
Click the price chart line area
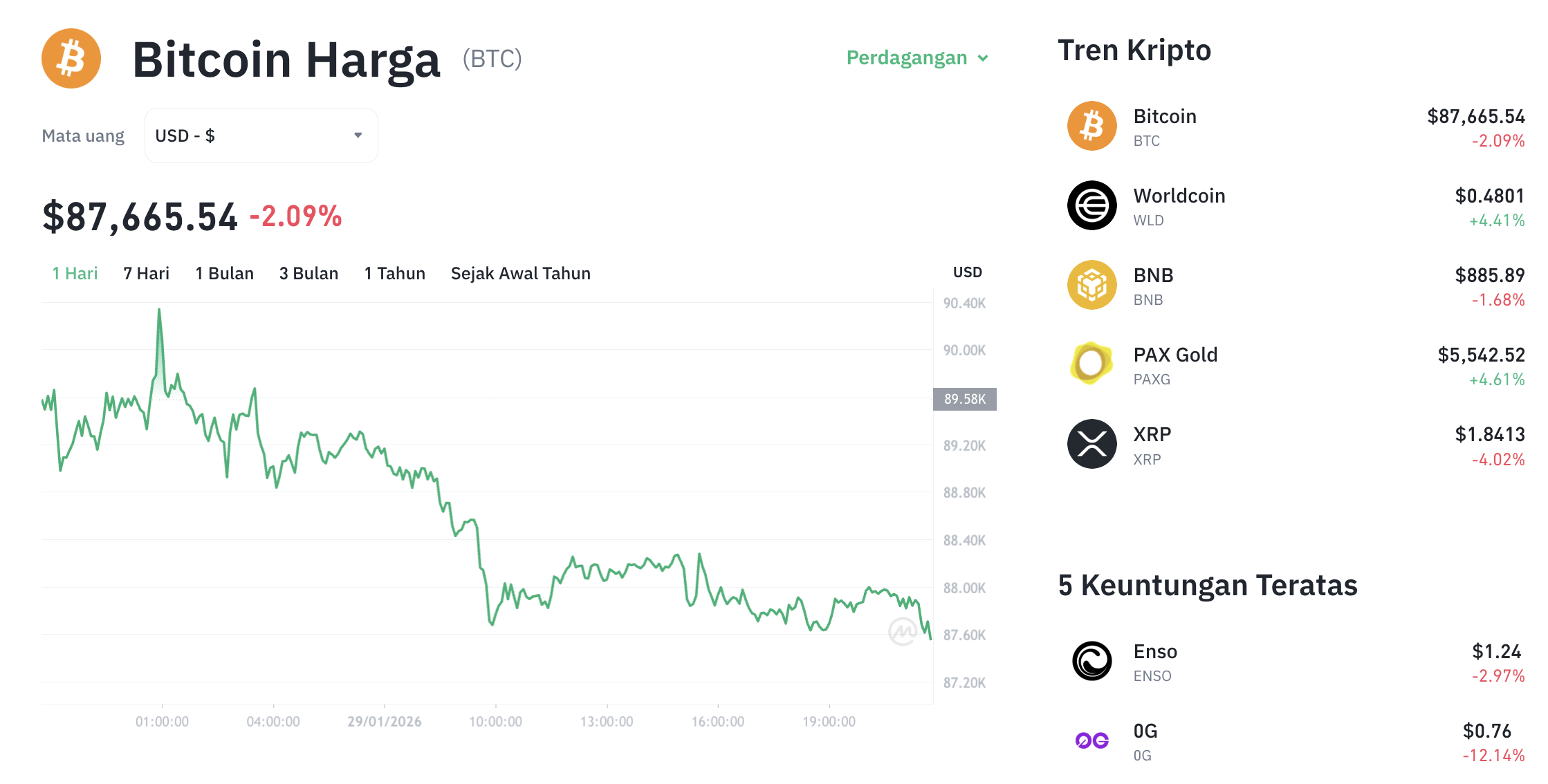click(x=484, y=484)
